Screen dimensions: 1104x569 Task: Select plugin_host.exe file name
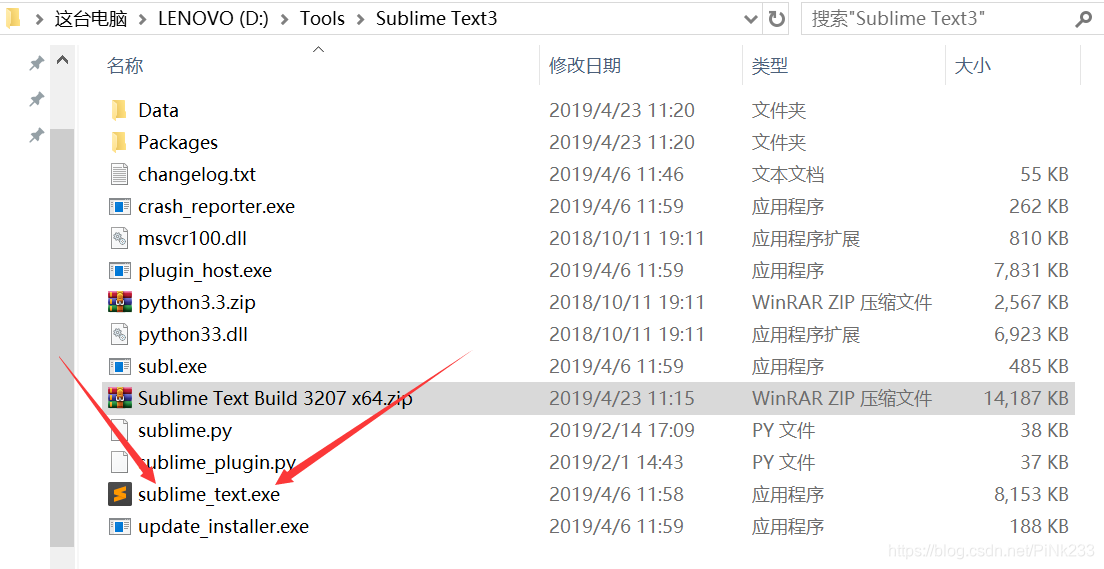205,271
